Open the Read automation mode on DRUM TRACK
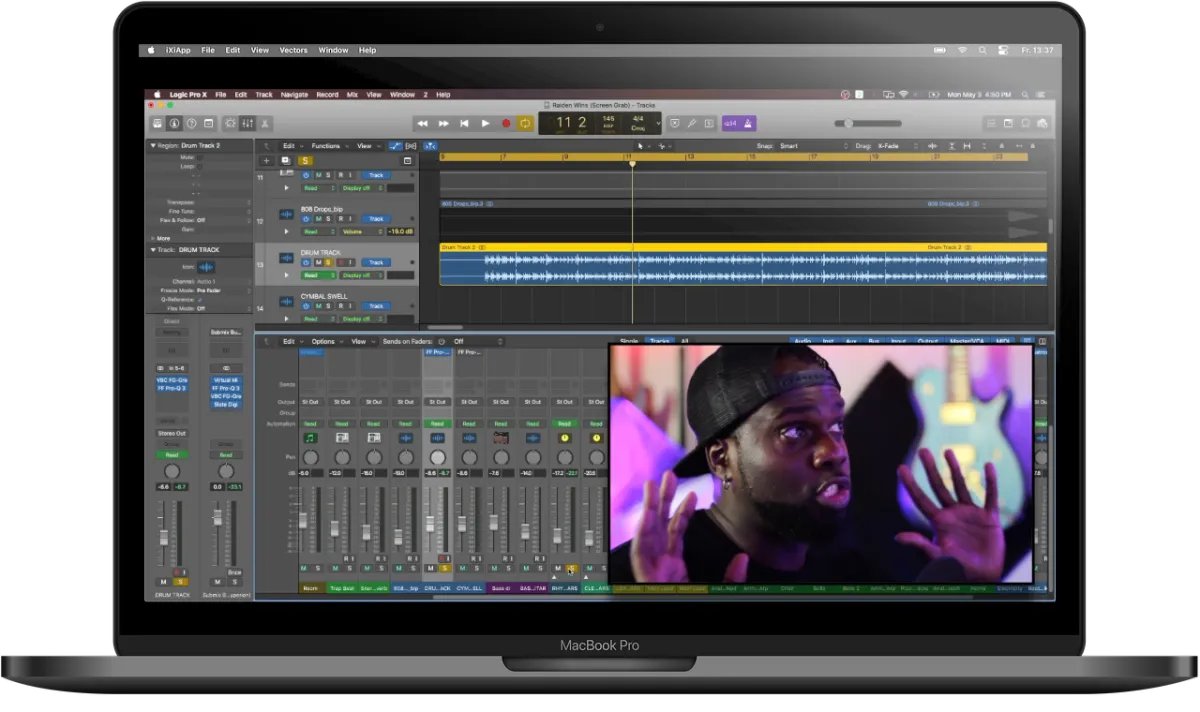 [318, 275]
